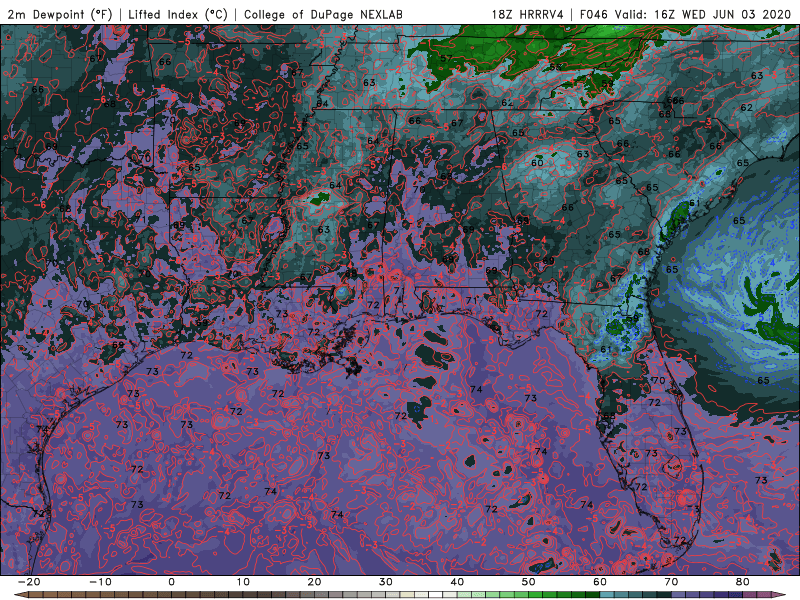Click the '18Z HRRRV4' model run label
800x600 pixels.
click(528, 14)
